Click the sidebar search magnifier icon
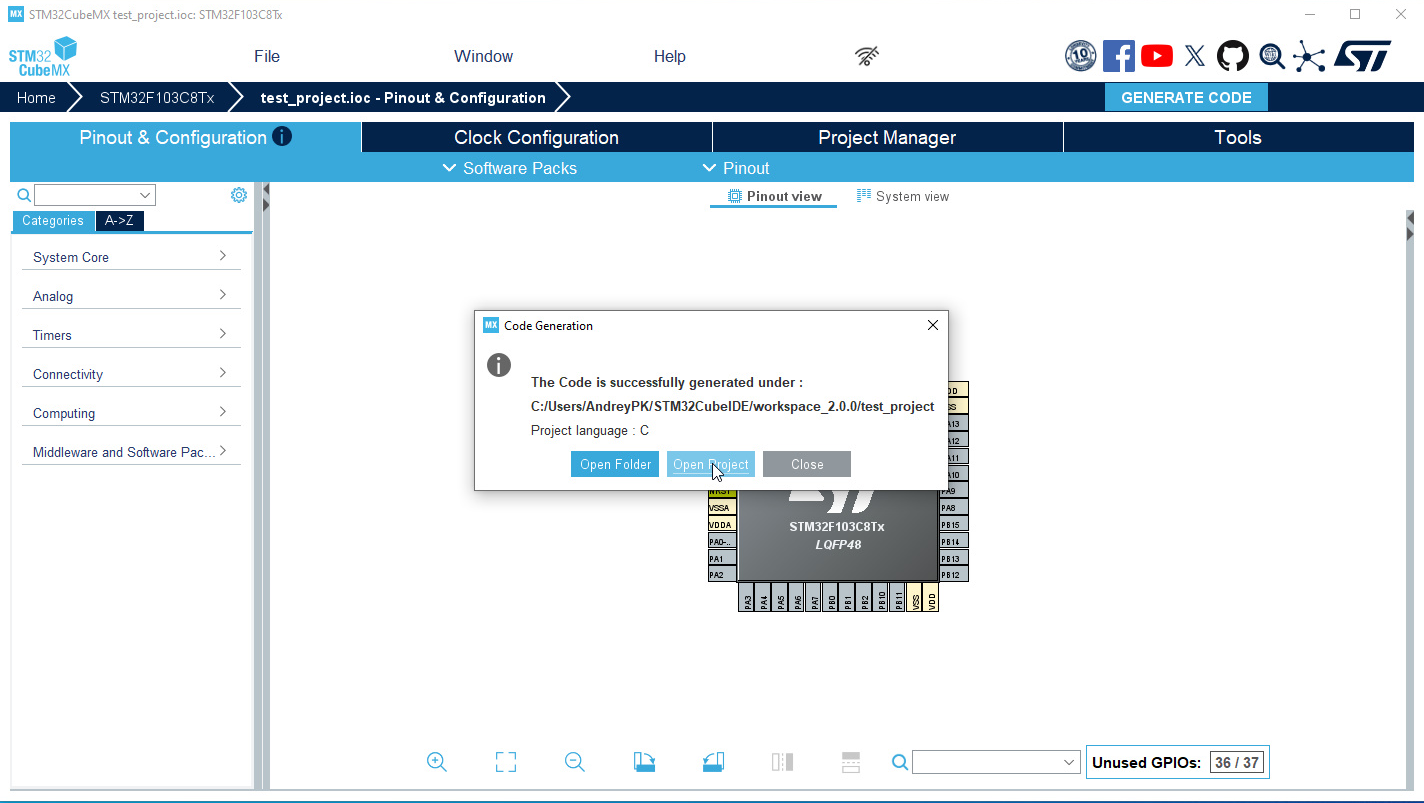The image size is (1424, 803). (x=24, y=196)
